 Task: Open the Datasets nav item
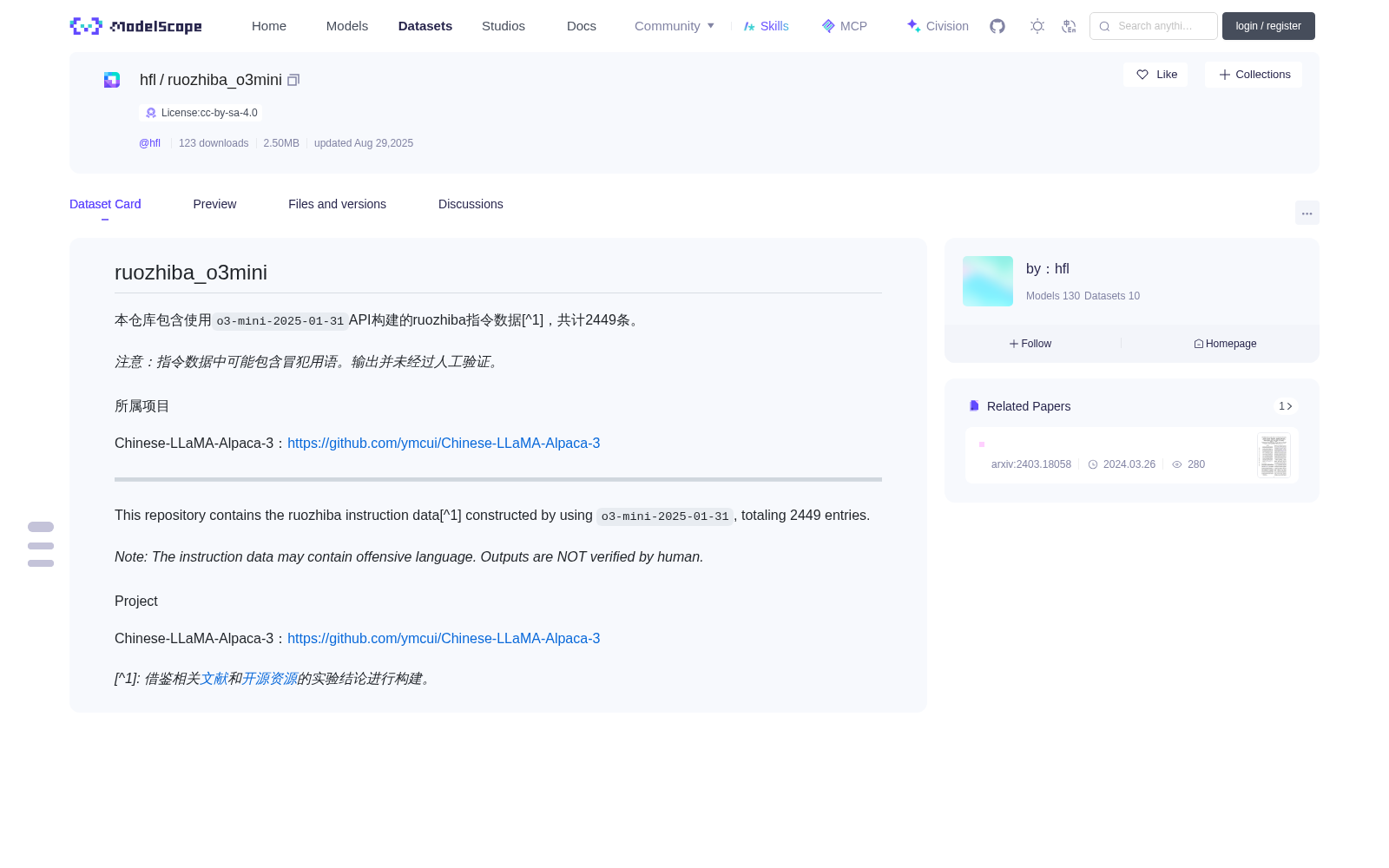pos(425,26)
